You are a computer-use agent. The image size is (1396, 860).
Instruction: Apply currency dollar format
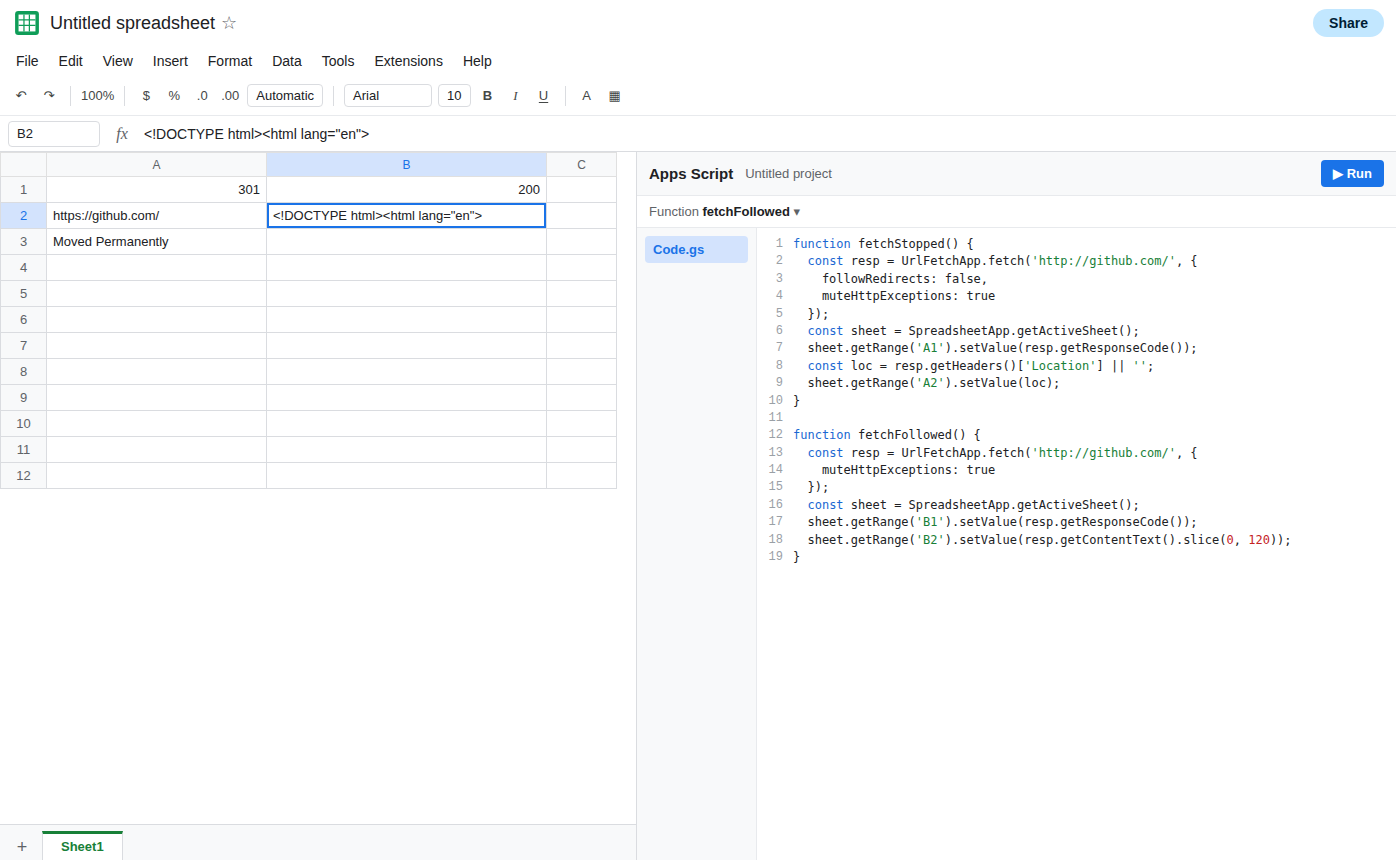coord(146,96)
